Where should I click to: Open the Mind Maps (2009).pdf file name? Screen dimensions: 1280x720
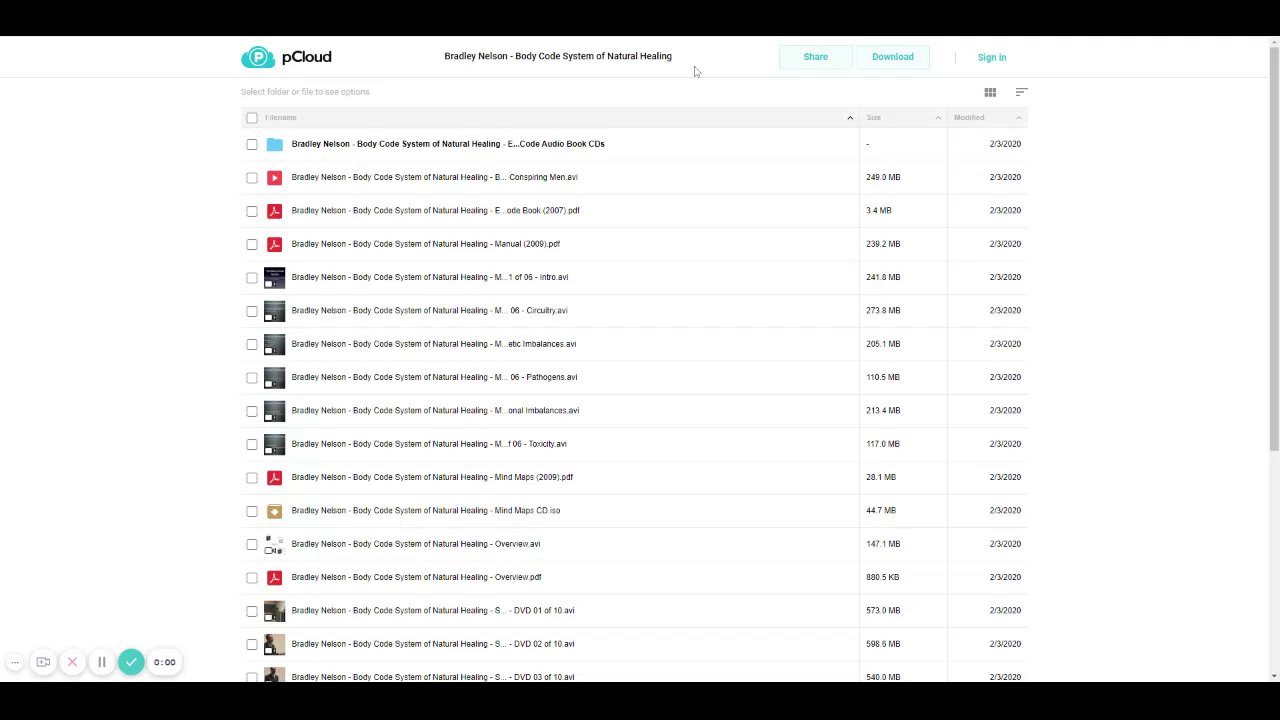432,477
